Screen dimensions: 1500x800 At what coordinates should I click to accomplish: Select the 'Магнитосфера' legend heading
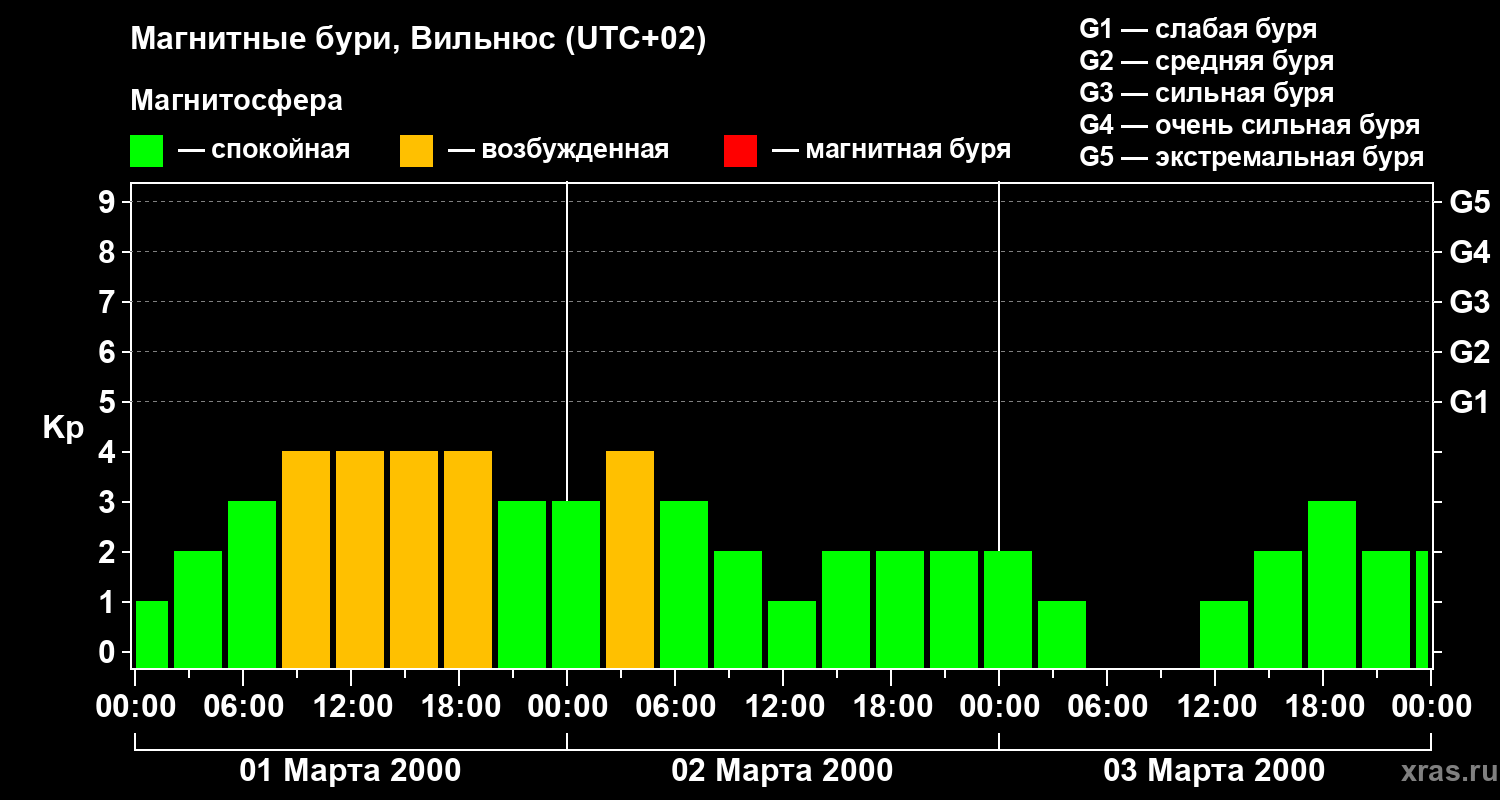(237, 101)
